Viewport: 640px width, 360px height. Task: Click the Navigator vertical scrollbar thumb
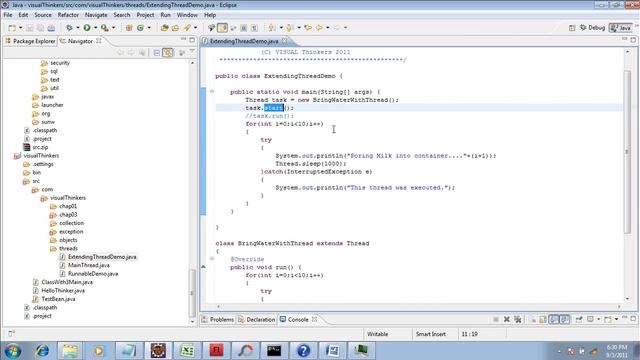(192, 293)
